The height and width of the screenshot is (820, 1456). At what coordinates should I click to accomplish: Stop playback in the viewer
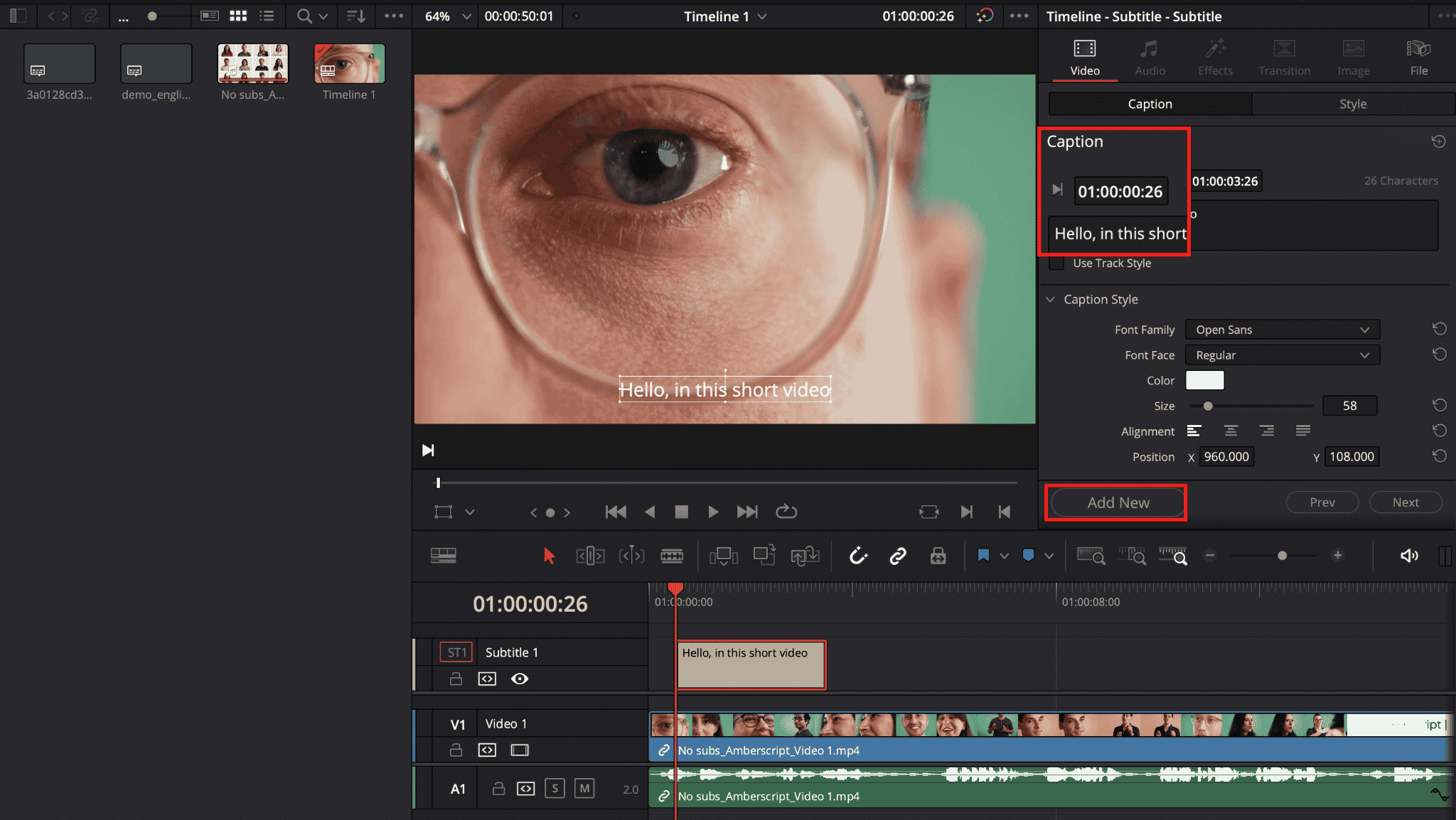(681, 512)
